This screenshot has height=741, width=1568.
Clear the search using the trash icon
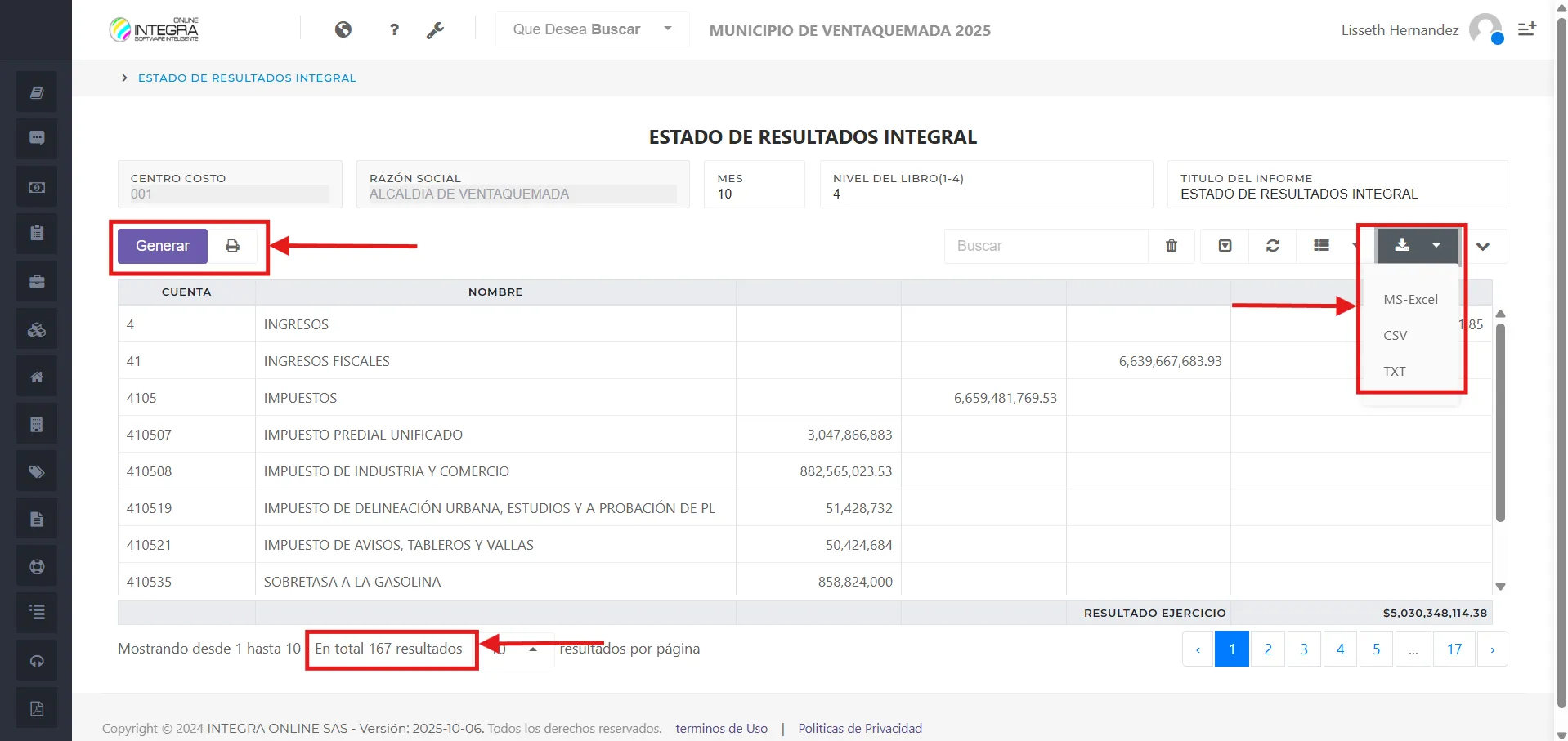point(1172,245)
